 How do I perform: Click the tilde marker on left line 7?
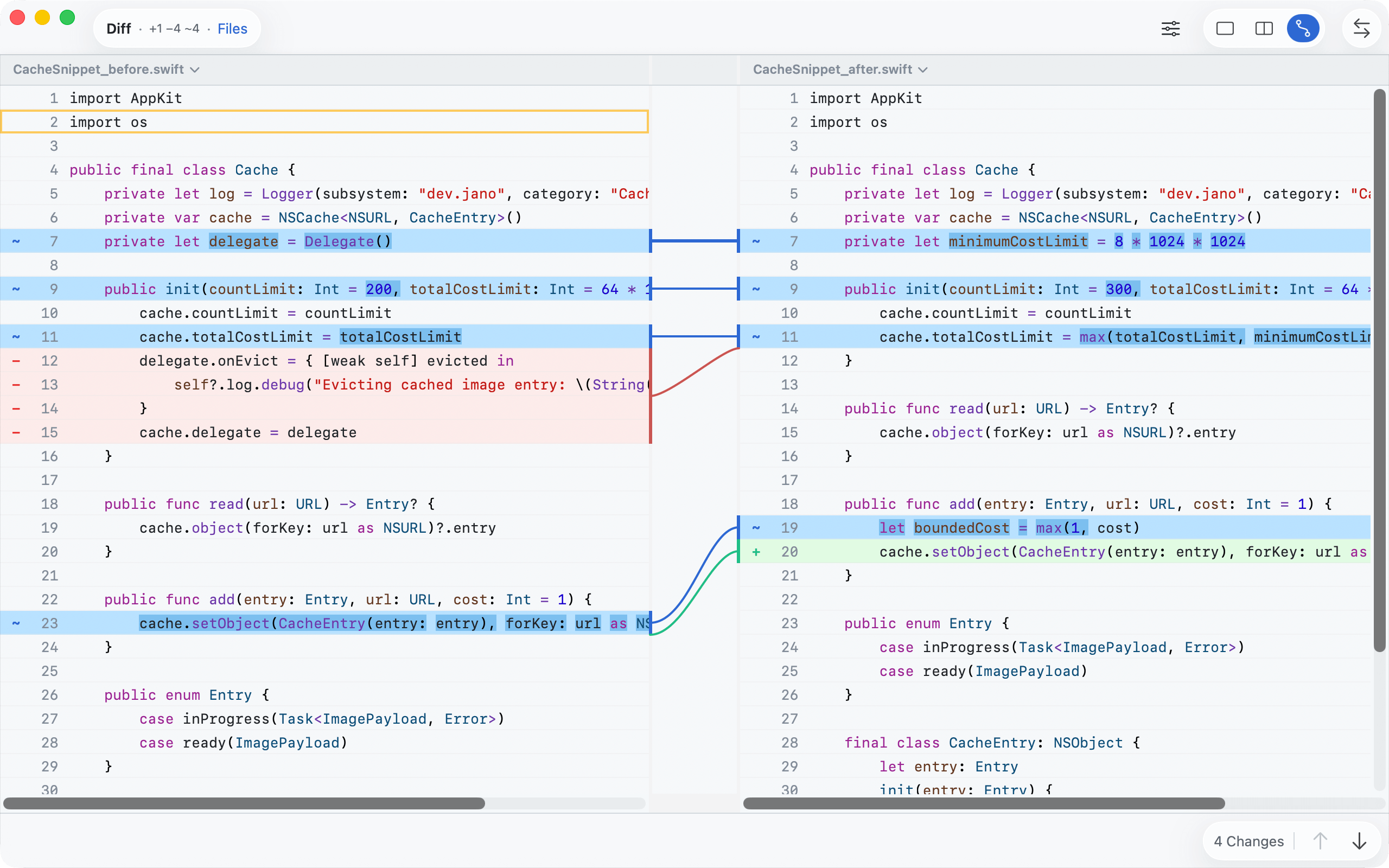(x=16, y=242)
